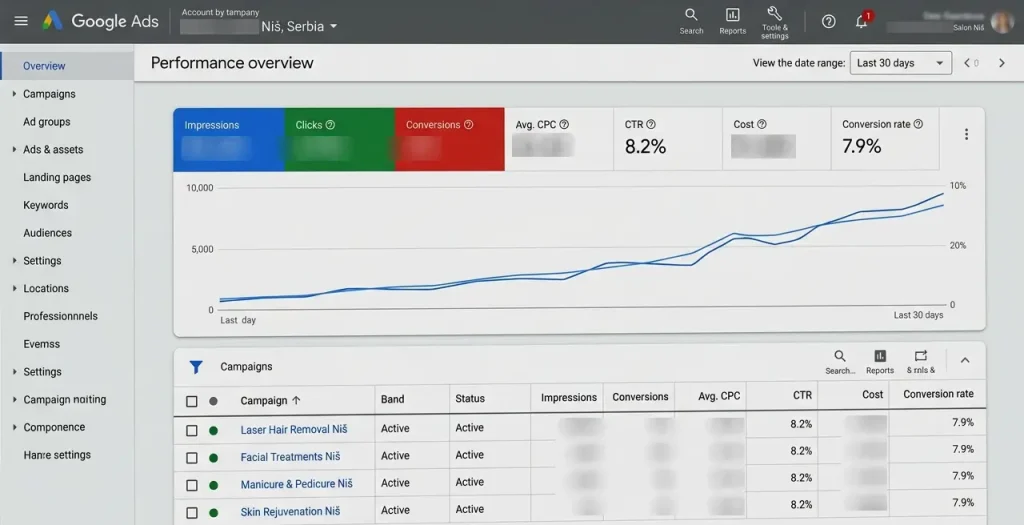The image size is (1024, 525).
Task: Click green status dot for Facial Treatments
Action: click(x=213, y=458)
